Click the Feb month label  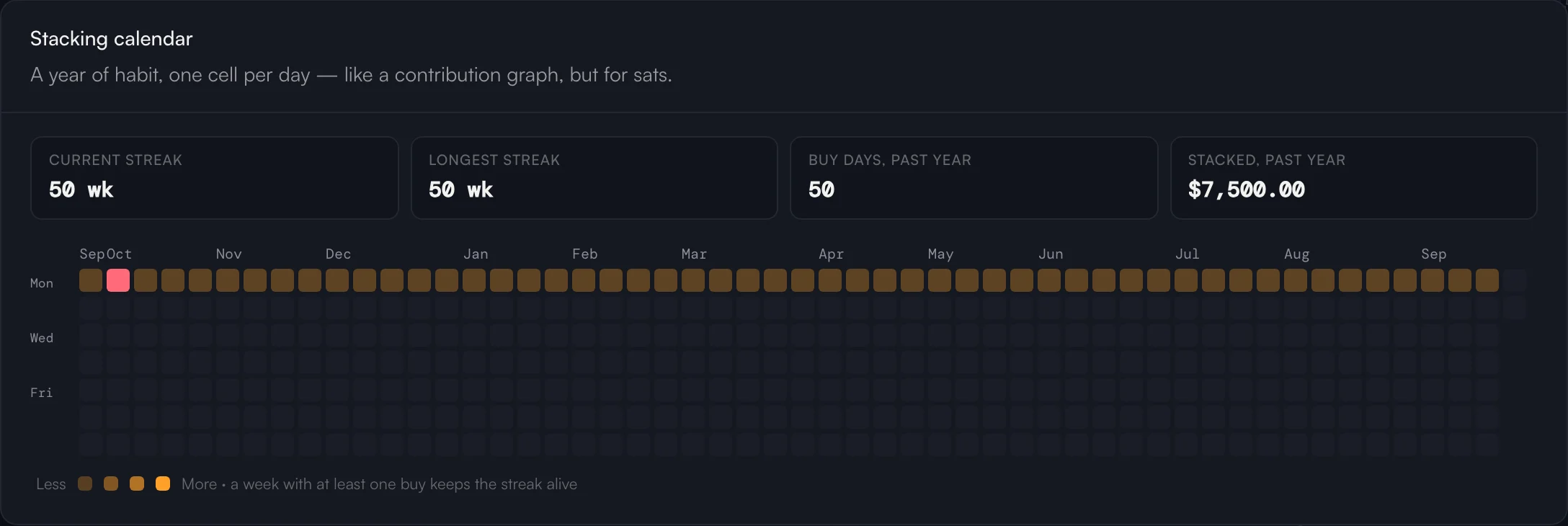585,254
